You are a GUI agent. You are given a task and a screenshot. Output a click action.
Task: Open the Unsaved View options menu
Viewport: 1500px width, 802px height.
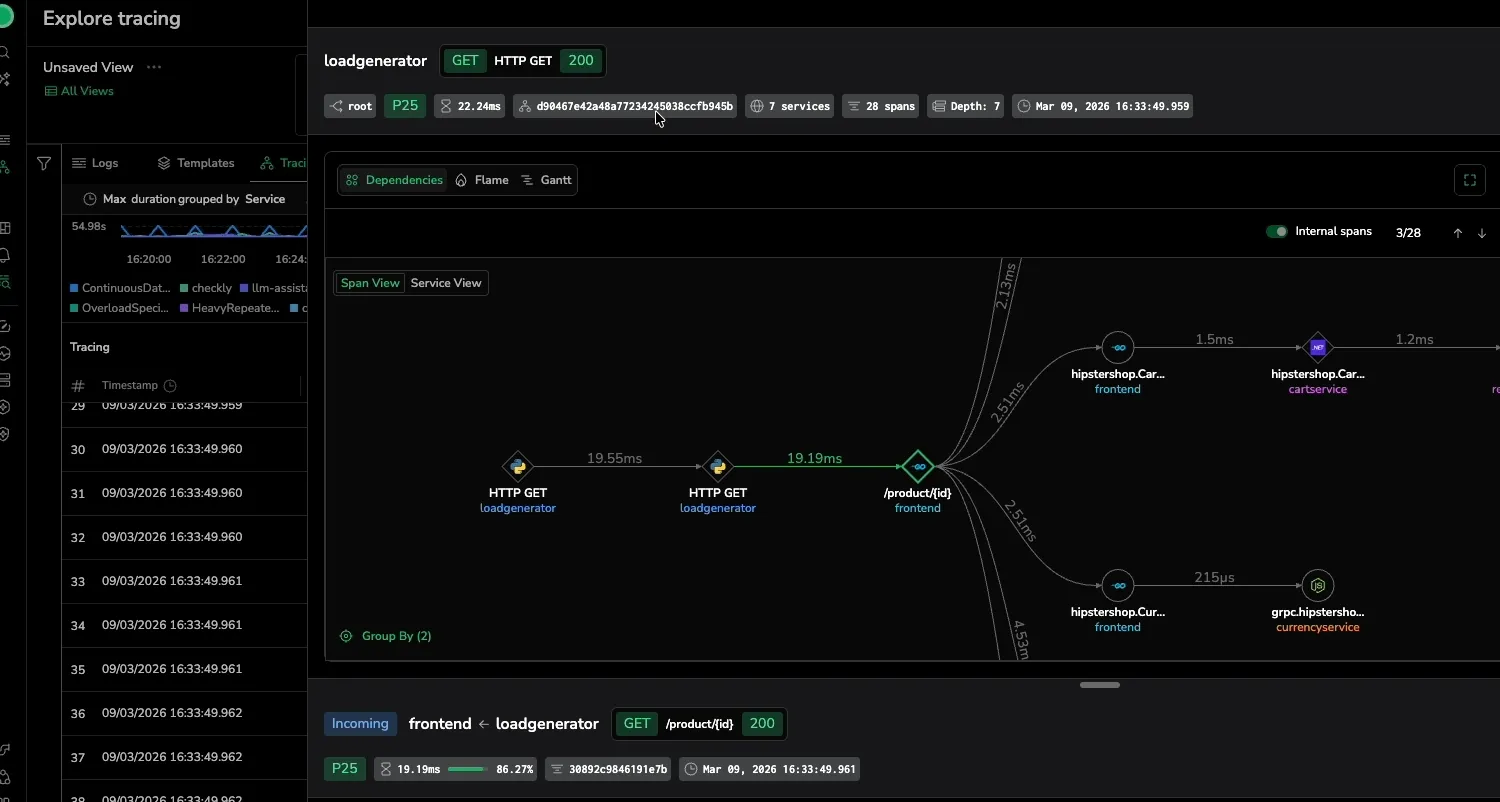154,67
